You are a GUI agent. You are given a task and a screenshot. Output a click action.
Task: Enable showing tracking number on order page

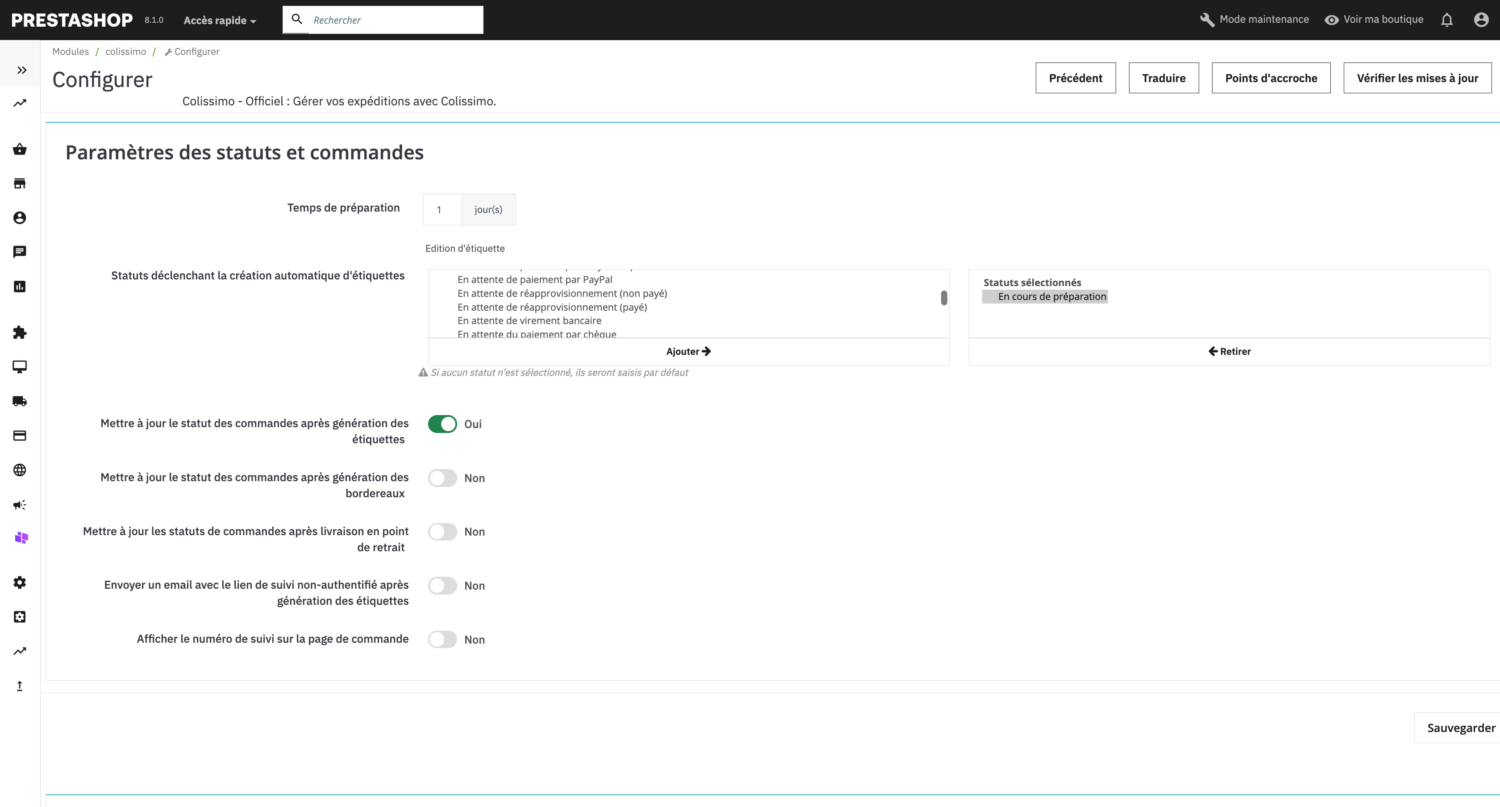tap(442, 639)
